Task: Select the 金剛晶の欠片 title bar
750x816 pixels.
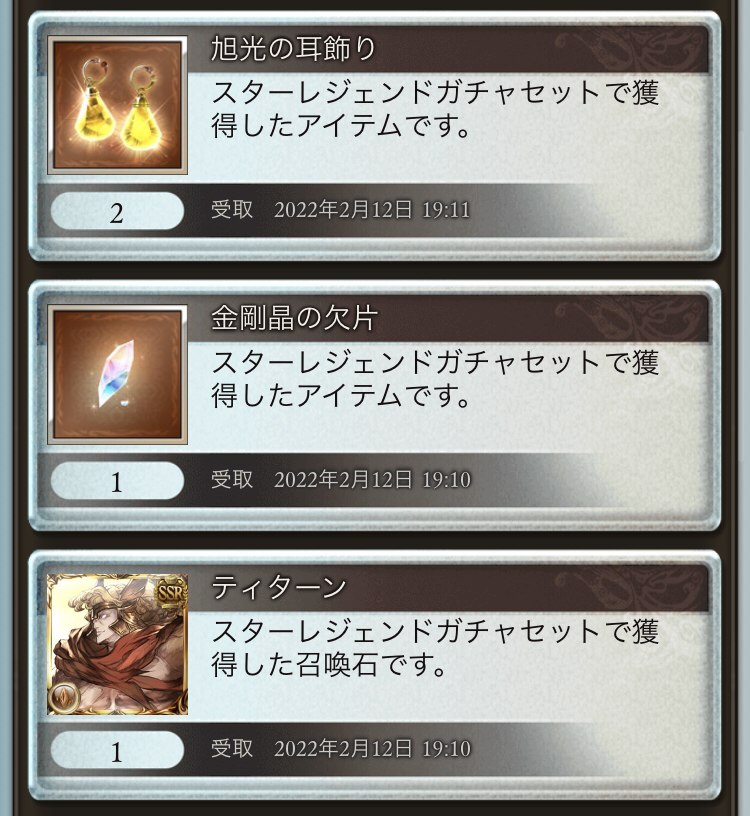Action: coord(448,318)
